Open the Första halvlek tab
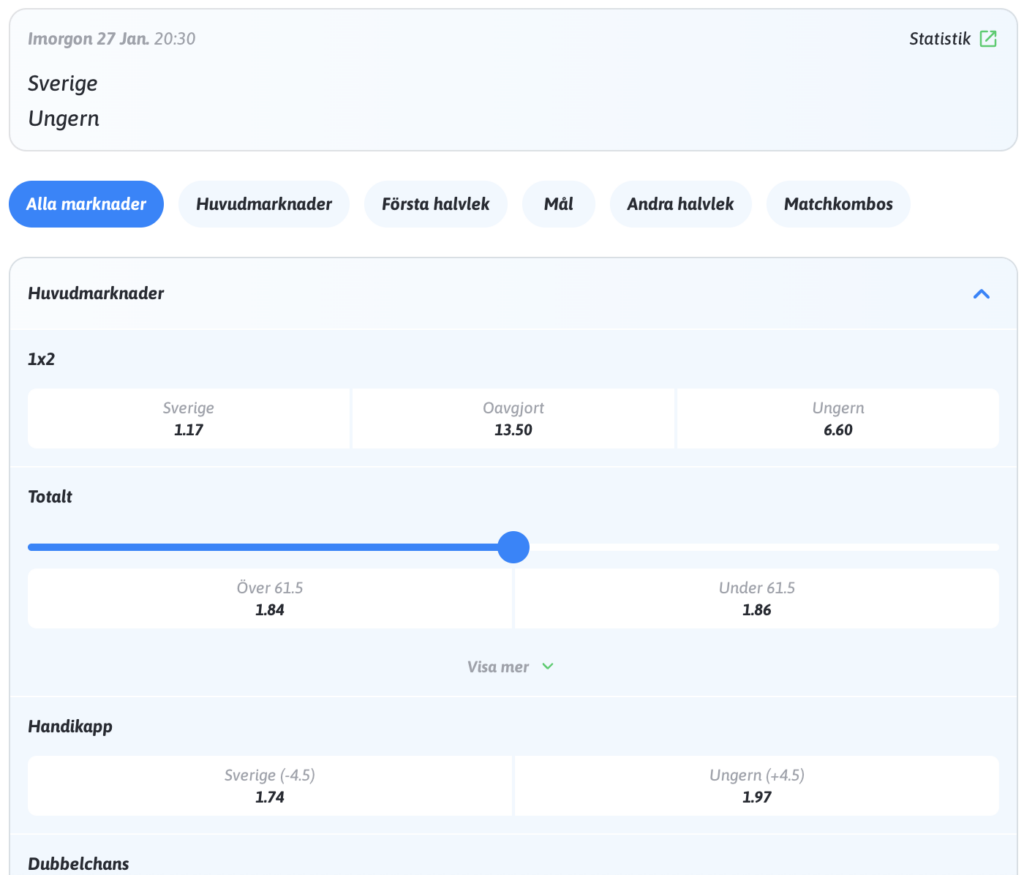The width and height of the screenshot is (1024, 875). (x=435, y=204)
